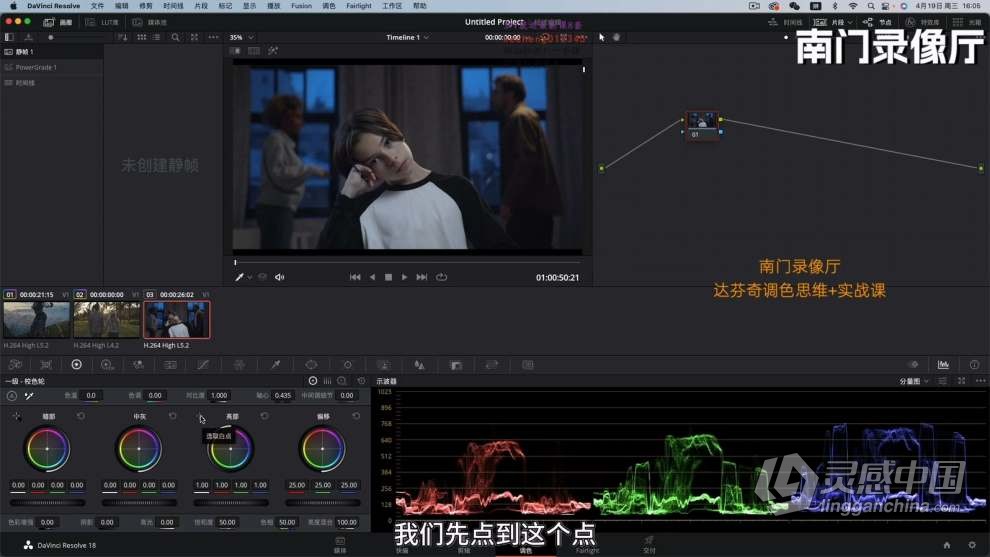Image resolution: width=990 pixels, height=557 pixels.
Task: Open the HDR wheels palette
Action: pos(107,364)
